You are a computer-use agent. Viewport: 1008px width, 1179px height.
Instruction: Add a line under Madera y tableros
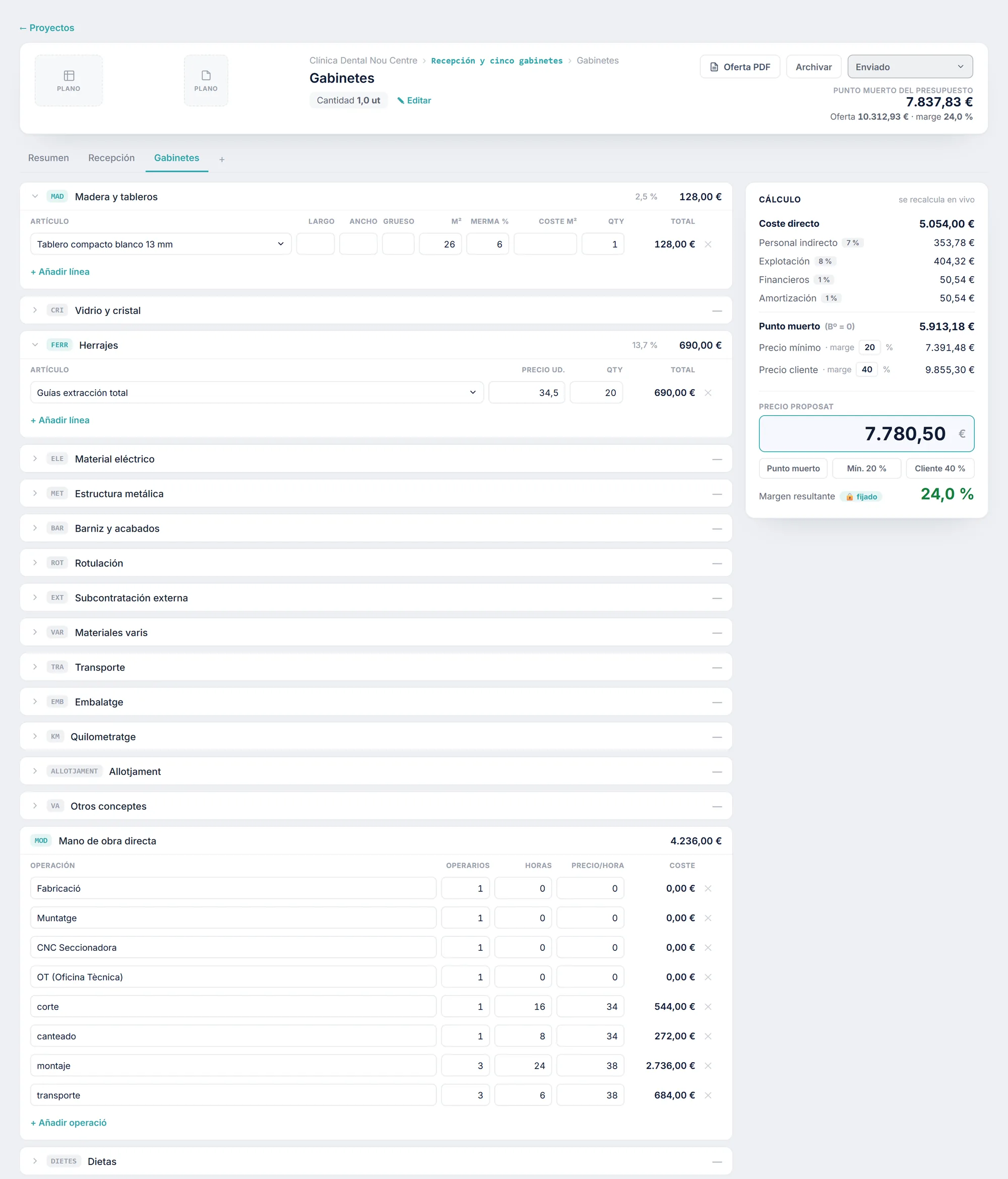(60, 272)
